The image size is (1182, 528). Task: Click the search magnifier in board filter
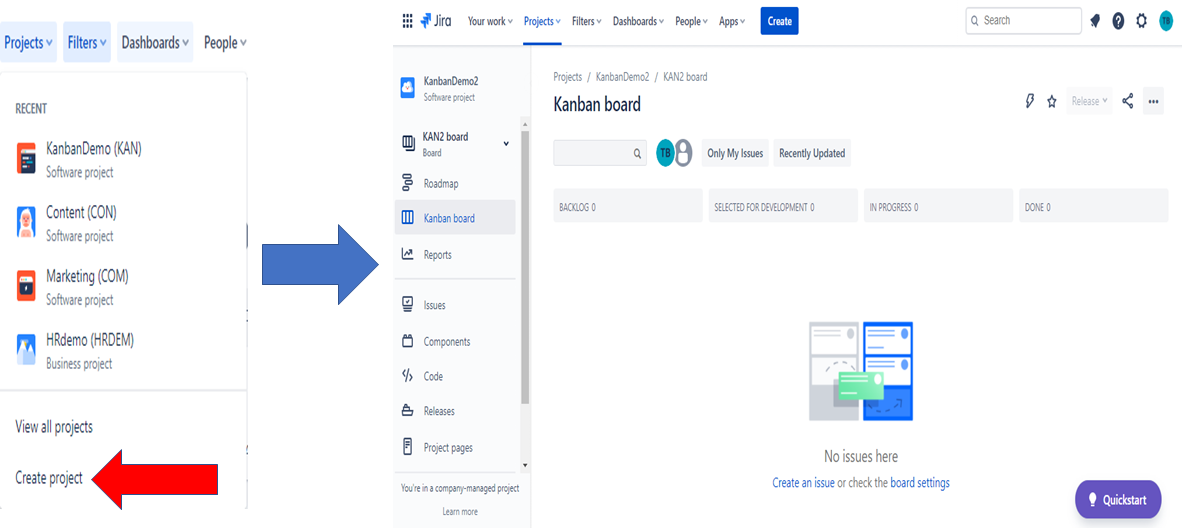pos(637,153)
